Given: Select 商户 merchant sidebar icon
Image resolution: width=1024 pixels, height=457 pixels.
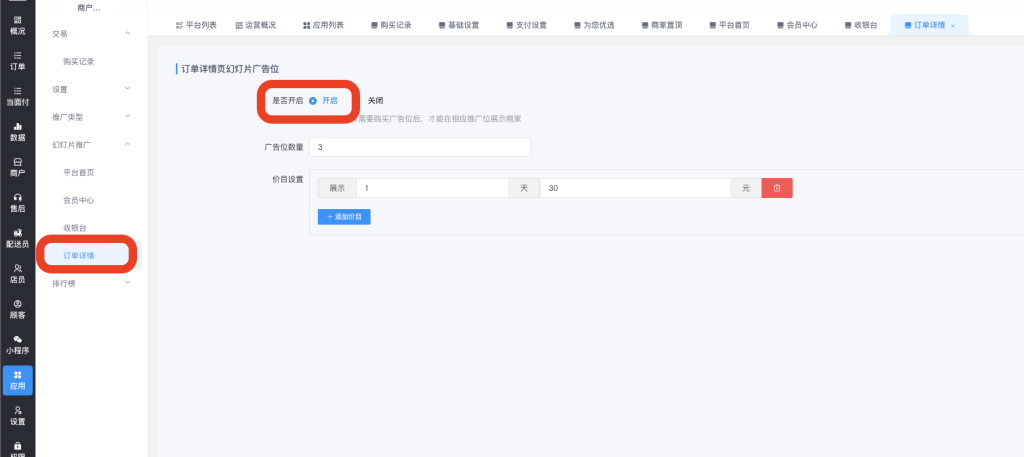Looking at the screenshot, I should pos(17,167).
